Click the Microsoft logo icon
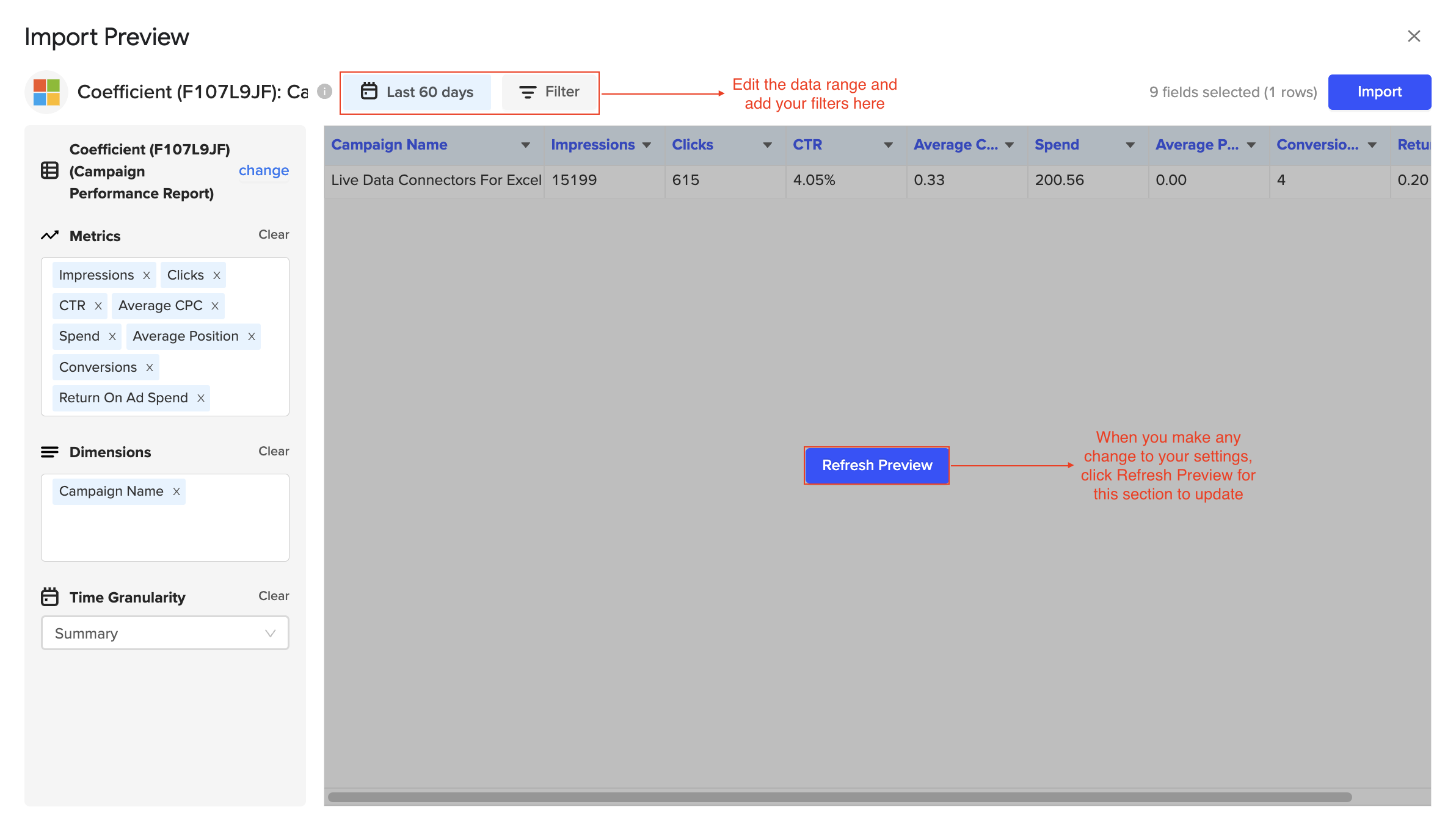This screenshot has width=1456, height=829. [46, 92]
